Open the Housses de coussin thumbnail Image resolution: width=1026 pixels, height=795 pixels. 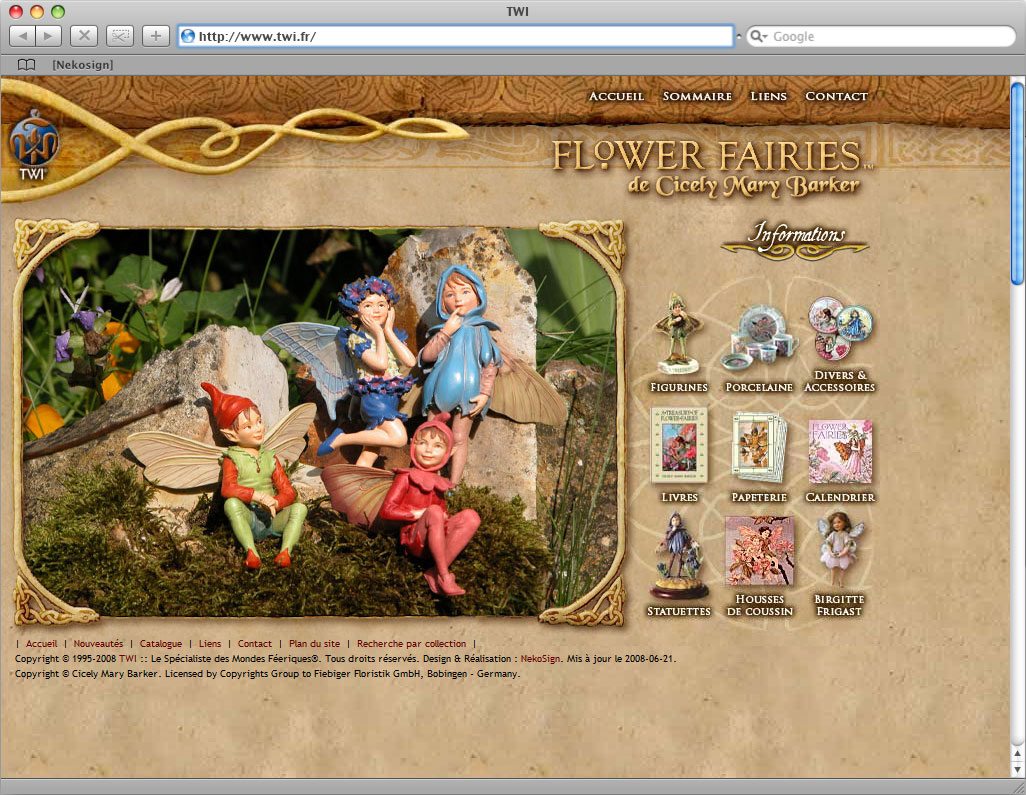(x=759, y=551)
